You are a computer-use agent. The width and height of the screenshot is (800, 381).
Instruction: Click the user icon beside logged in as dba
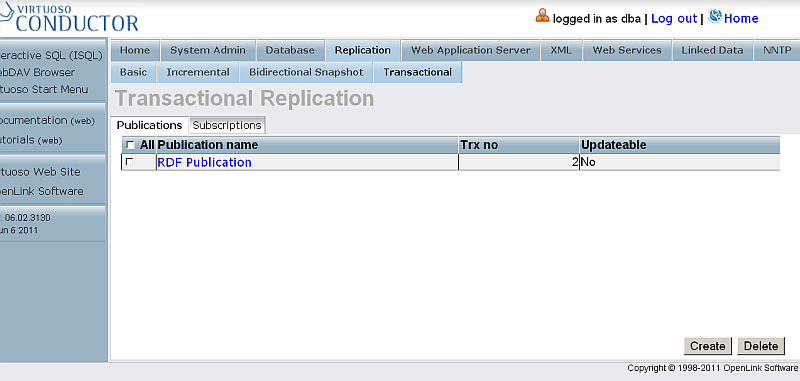542,16
